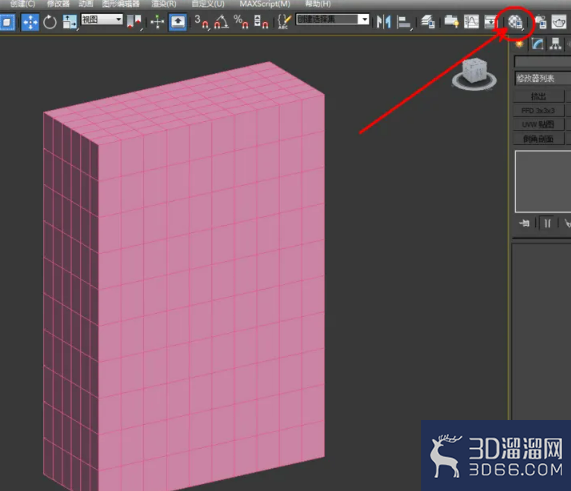571x491 pixels.
Task: Open the reference coordinate system 视图 dropdown
Action: tap(102, 19)
